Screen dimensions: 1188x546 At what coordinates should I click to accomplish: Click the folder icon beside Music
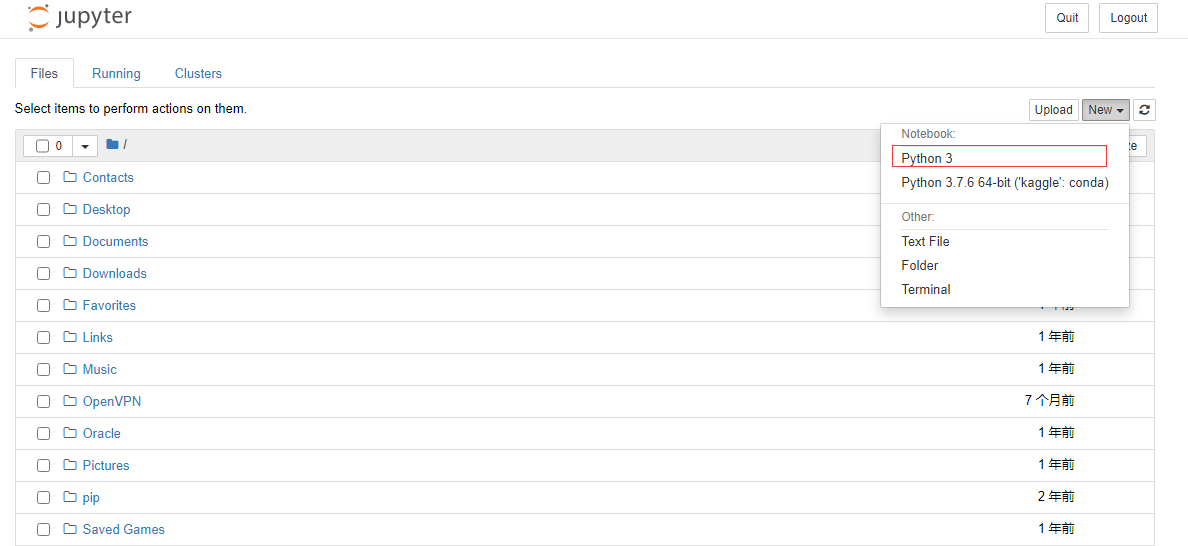point(70,369)
